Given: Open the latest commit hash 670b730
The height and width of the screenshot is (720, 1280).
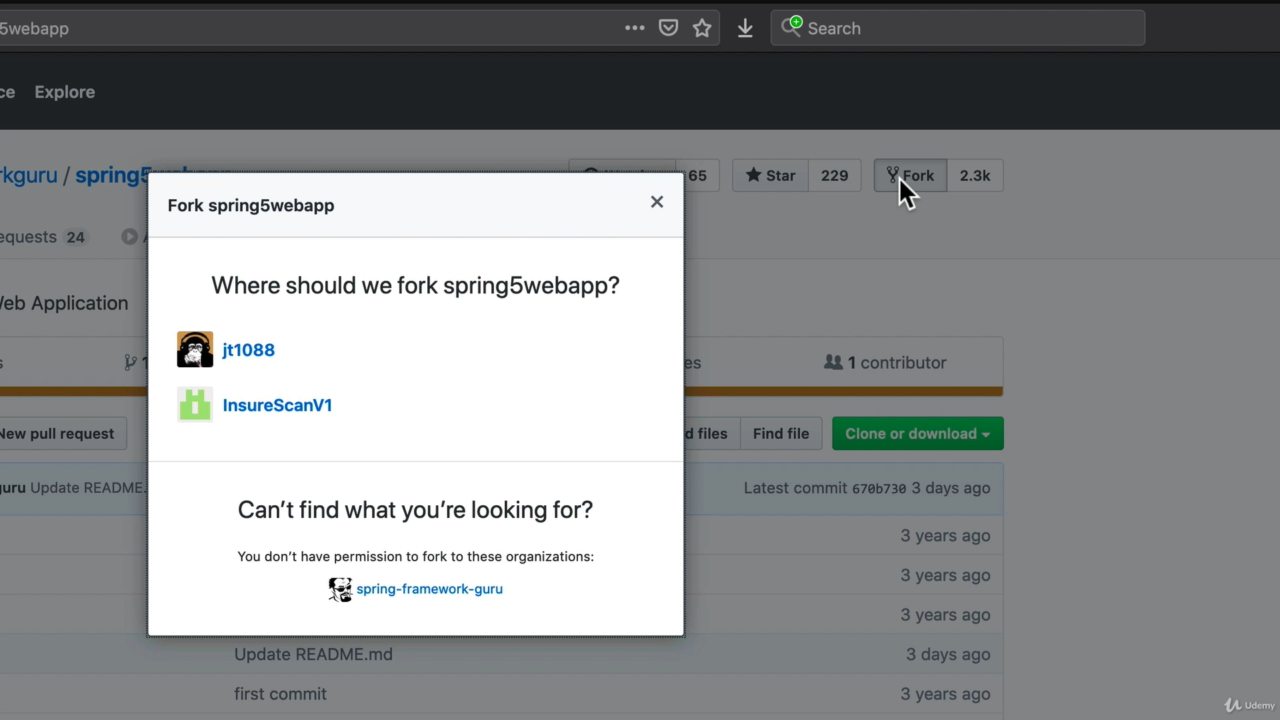Looking at the screenshot, I should 878,489.
